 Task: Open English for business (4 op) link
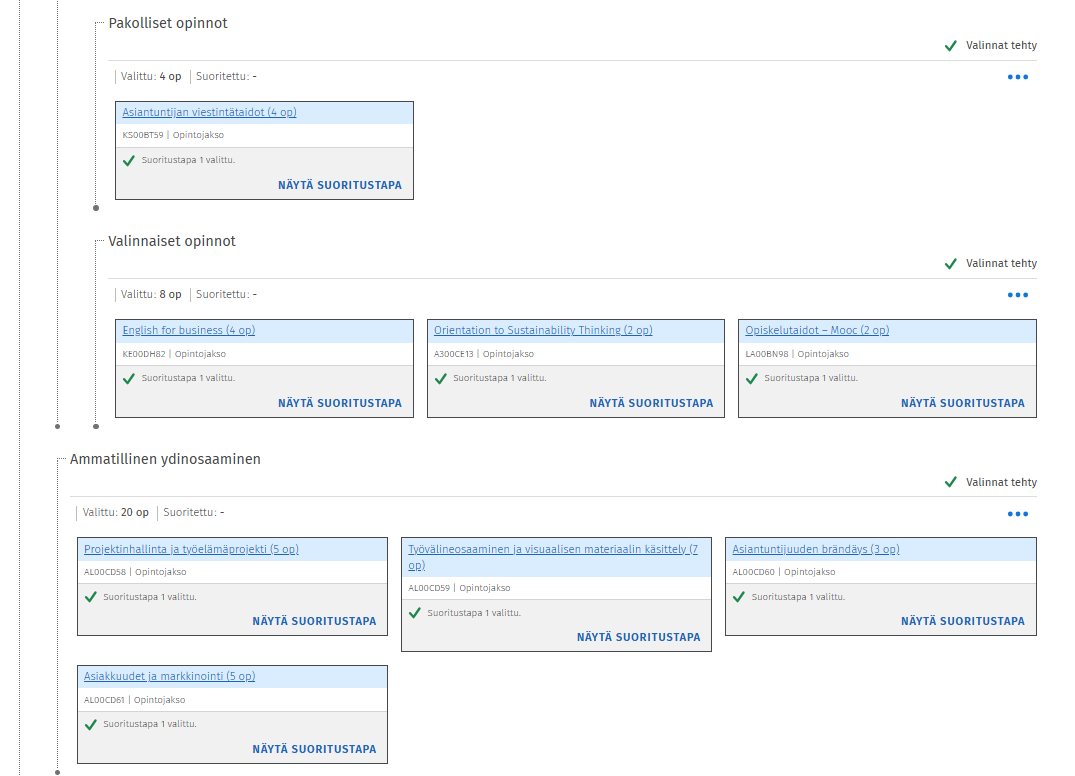[x=188, y=331]
